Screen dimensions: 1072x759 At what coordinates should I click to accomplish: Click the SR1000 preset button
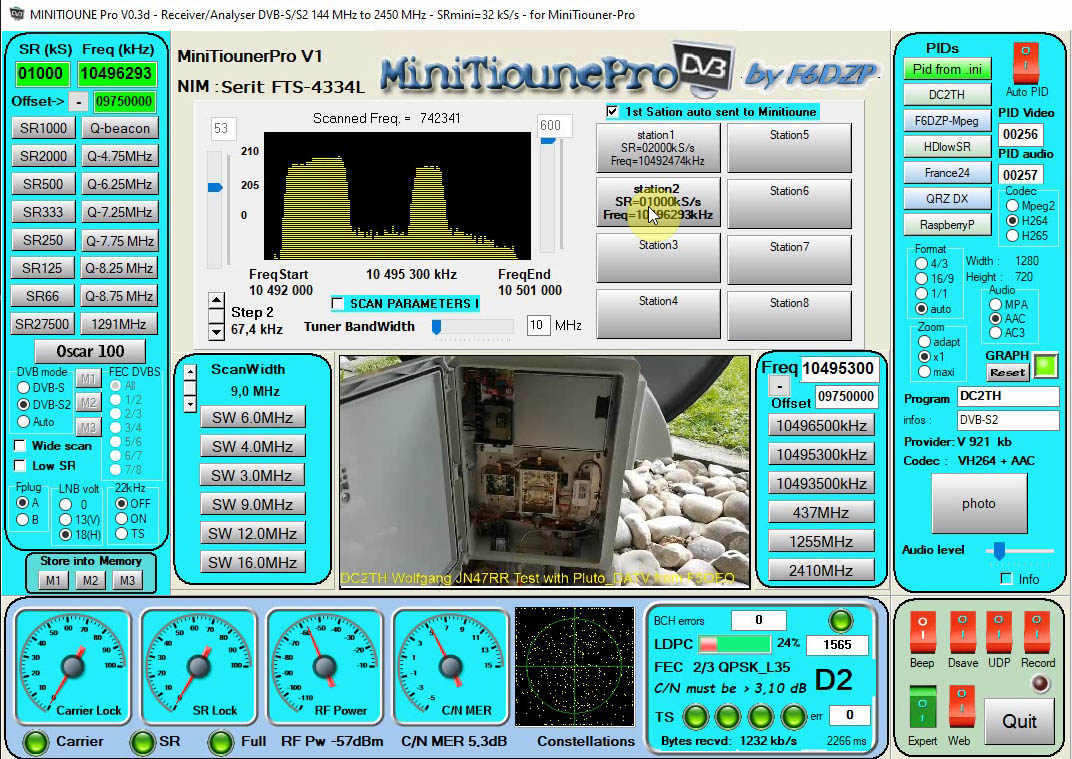pyautogui.click(x=43, y=129)
